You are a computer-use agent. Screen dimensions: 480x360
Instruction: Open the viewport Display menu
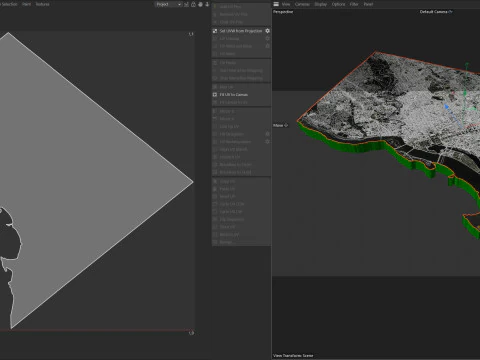[x=321, y=4]
